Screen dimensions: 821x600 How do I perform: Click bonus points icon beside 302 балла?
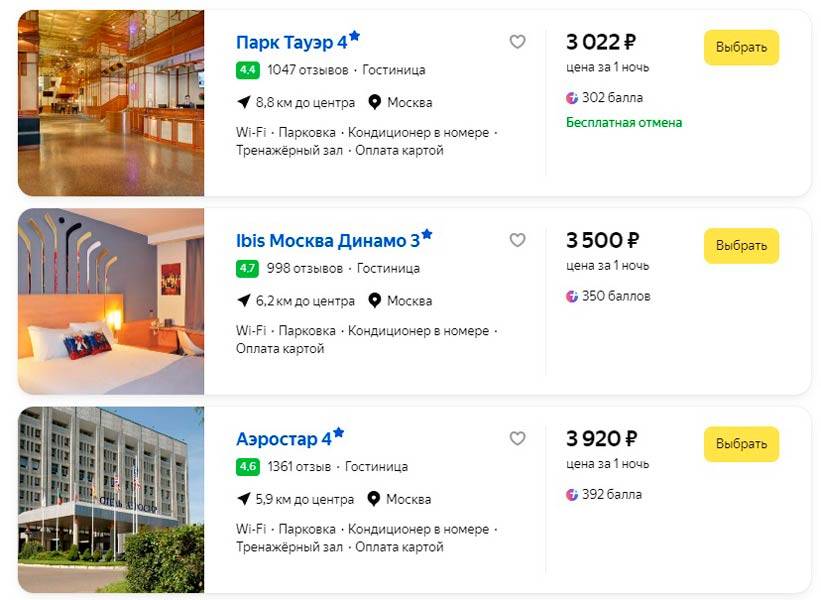572,98
